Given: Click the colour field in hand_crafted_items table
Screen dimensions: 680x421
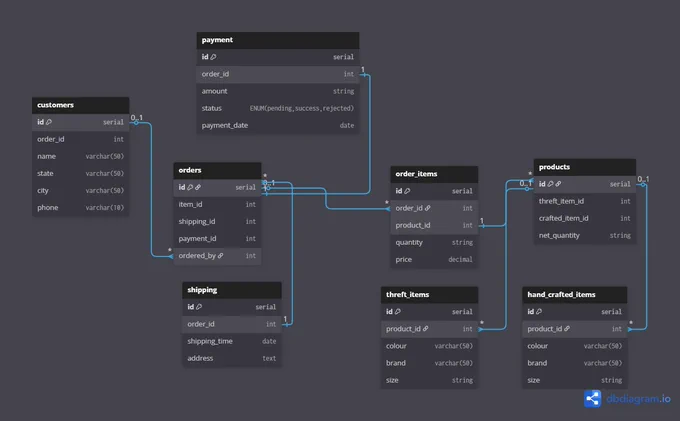Looking at the screenshot, I should 575,346.
